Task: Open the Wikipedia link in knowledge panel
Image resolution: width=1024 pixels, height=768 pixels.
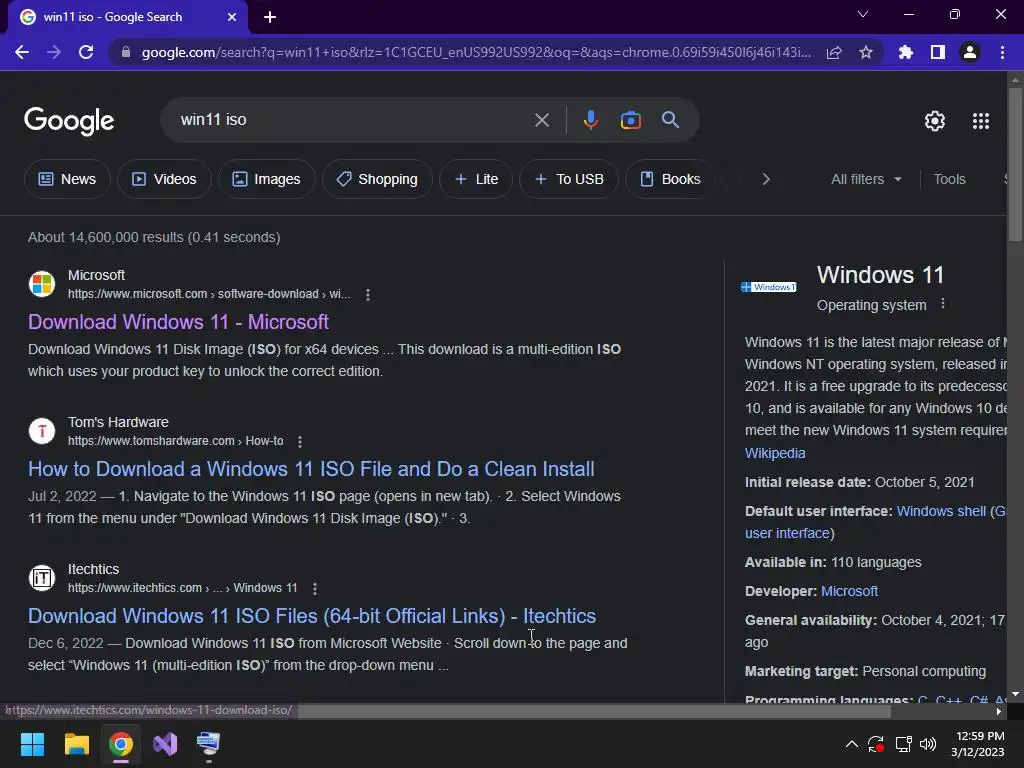Action: click(x=775, y=453)
